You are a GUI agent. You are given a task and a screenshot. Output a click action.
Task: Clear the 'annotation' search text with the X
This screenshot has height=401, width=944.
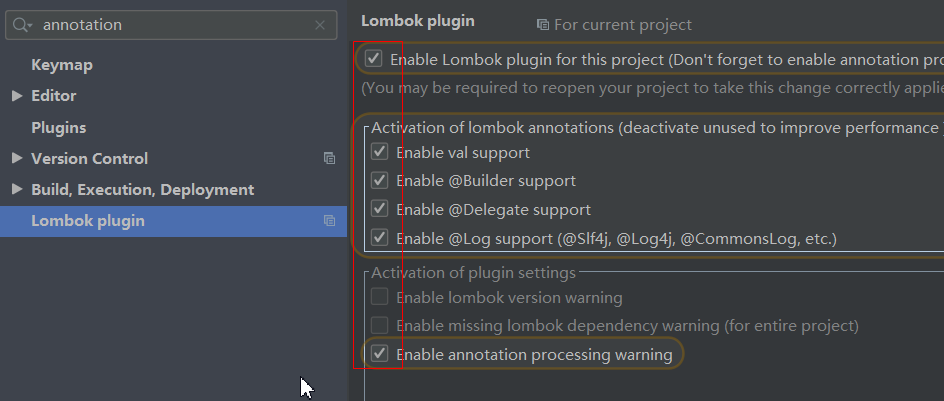[320, 25]
